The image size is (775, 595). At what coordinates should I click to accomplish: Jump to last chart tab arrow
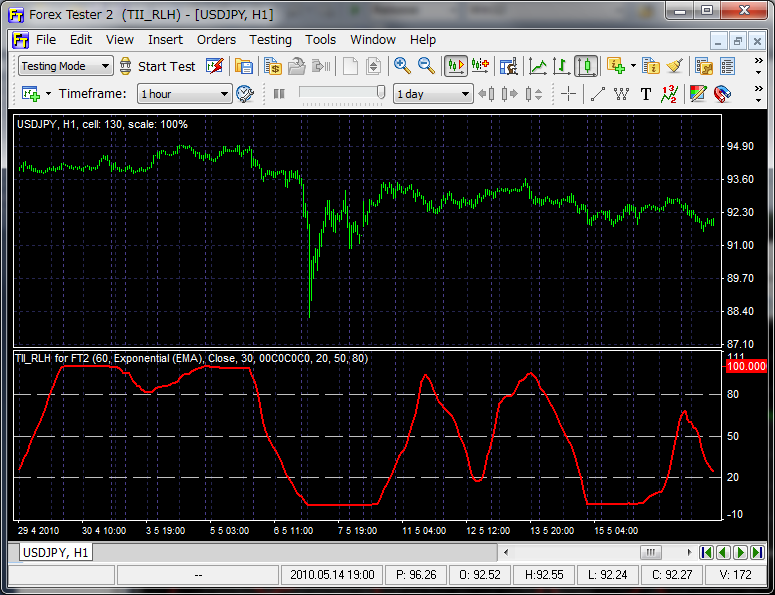tap(757, 552)
